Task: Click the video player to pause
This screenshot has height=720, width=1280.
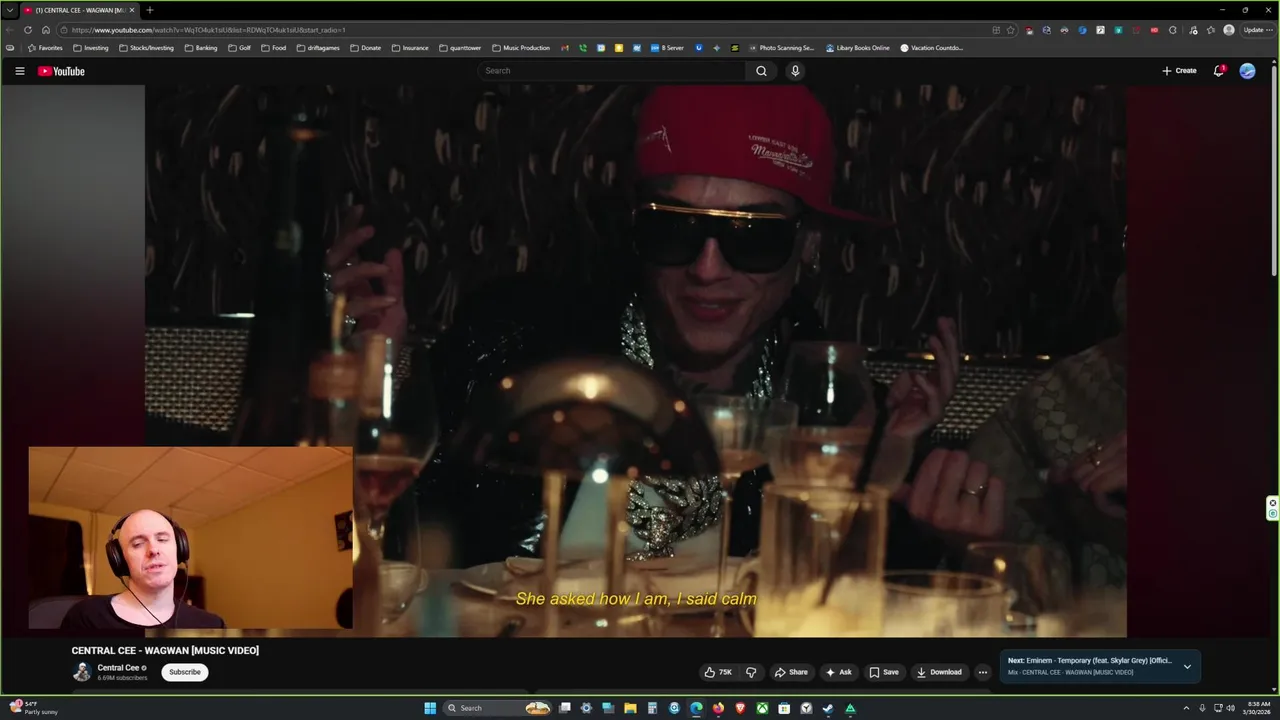Action: [x=636, y=360]
